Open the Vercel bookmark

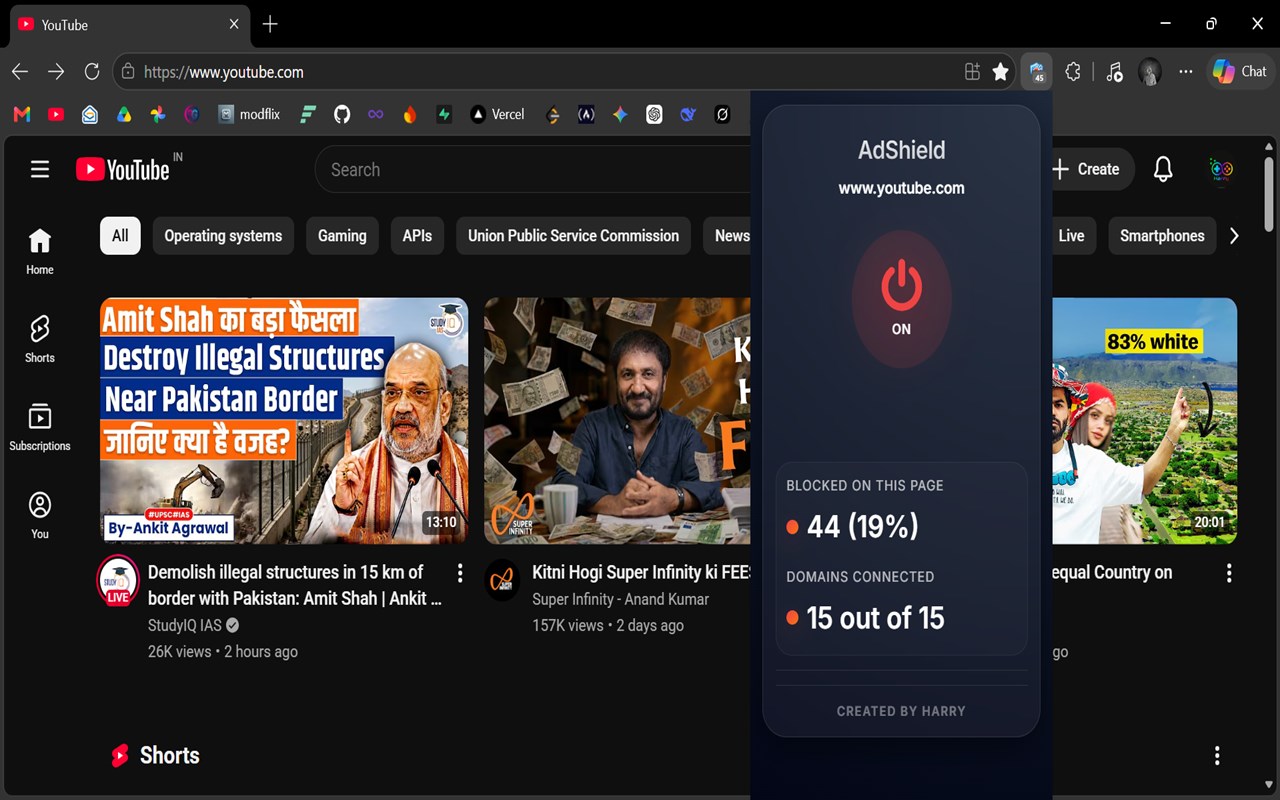497,115
